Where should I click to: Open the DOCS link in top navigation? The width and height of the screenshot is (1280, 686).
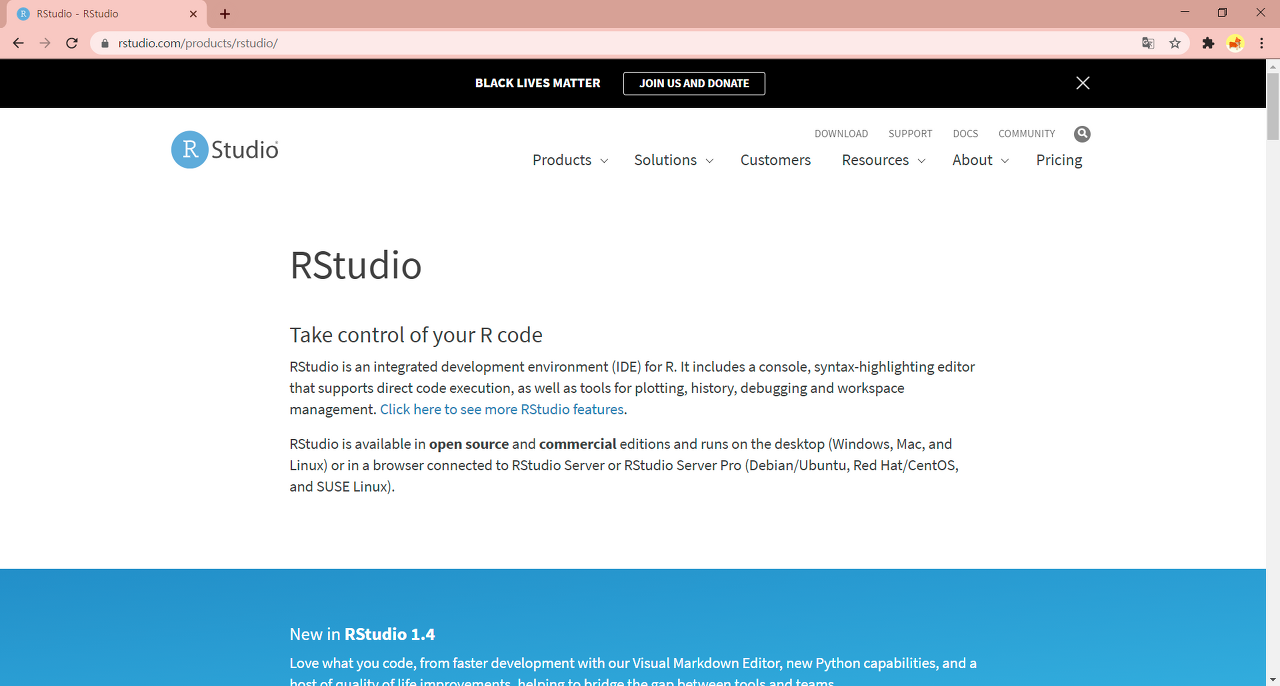(x=965, y=134)
